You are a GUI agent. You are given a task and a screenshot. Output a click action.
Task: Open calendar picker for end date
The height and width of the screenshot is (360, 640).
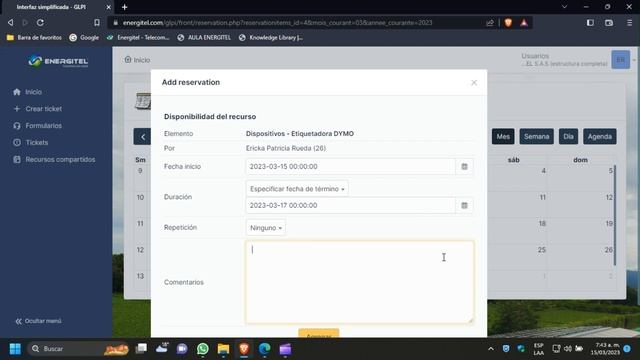(x=464, y=205)
